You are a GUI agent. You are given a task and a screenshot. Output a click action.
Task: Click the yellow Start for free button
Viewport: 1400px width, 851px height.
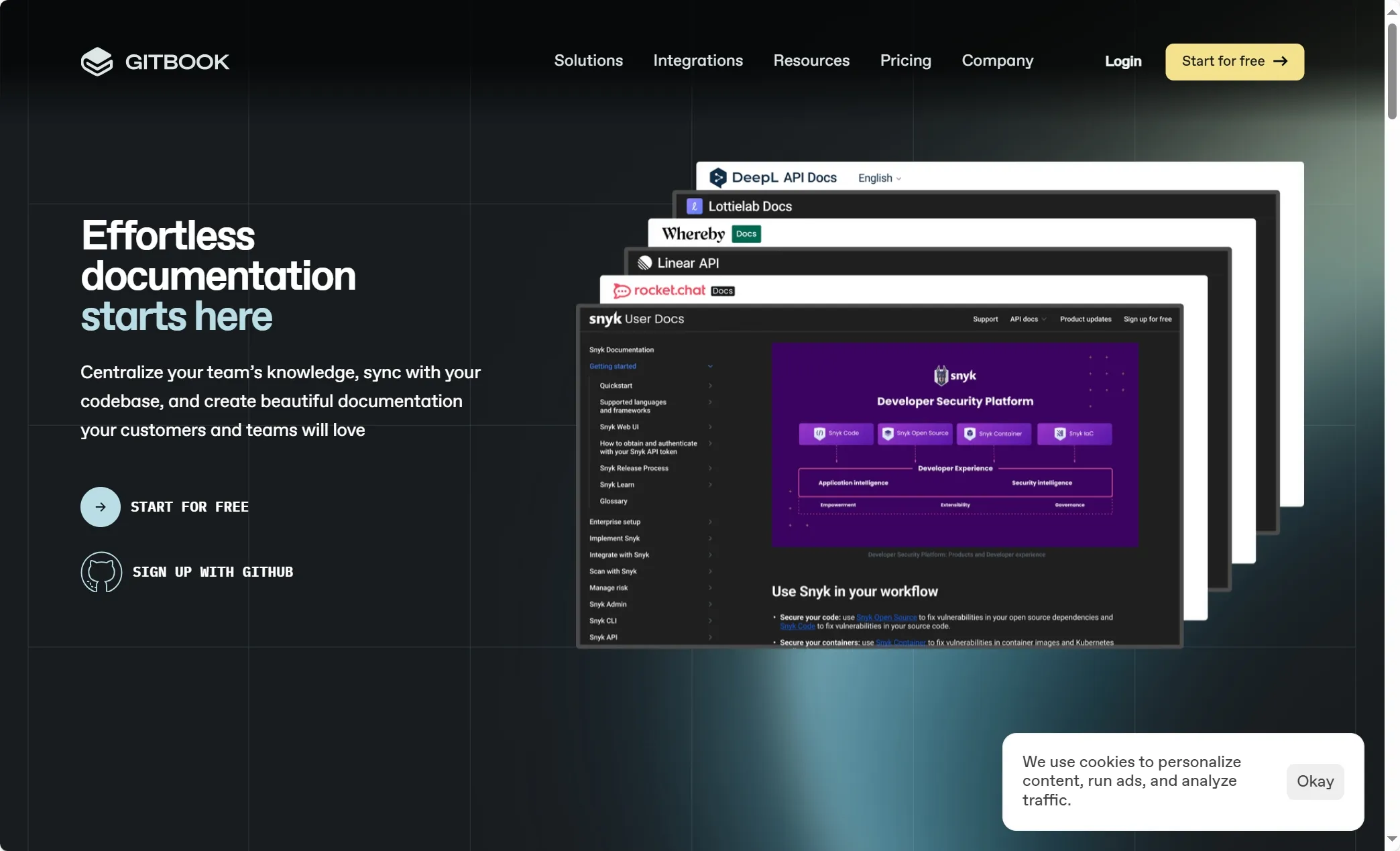(1234, 62)
